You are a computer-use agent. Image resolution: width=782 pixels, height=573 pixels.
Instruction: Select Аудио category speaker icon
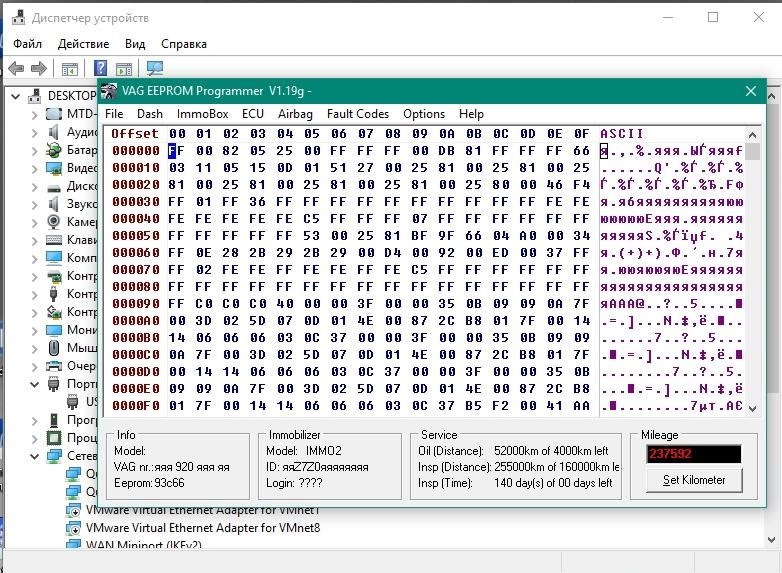coord(54,132)
